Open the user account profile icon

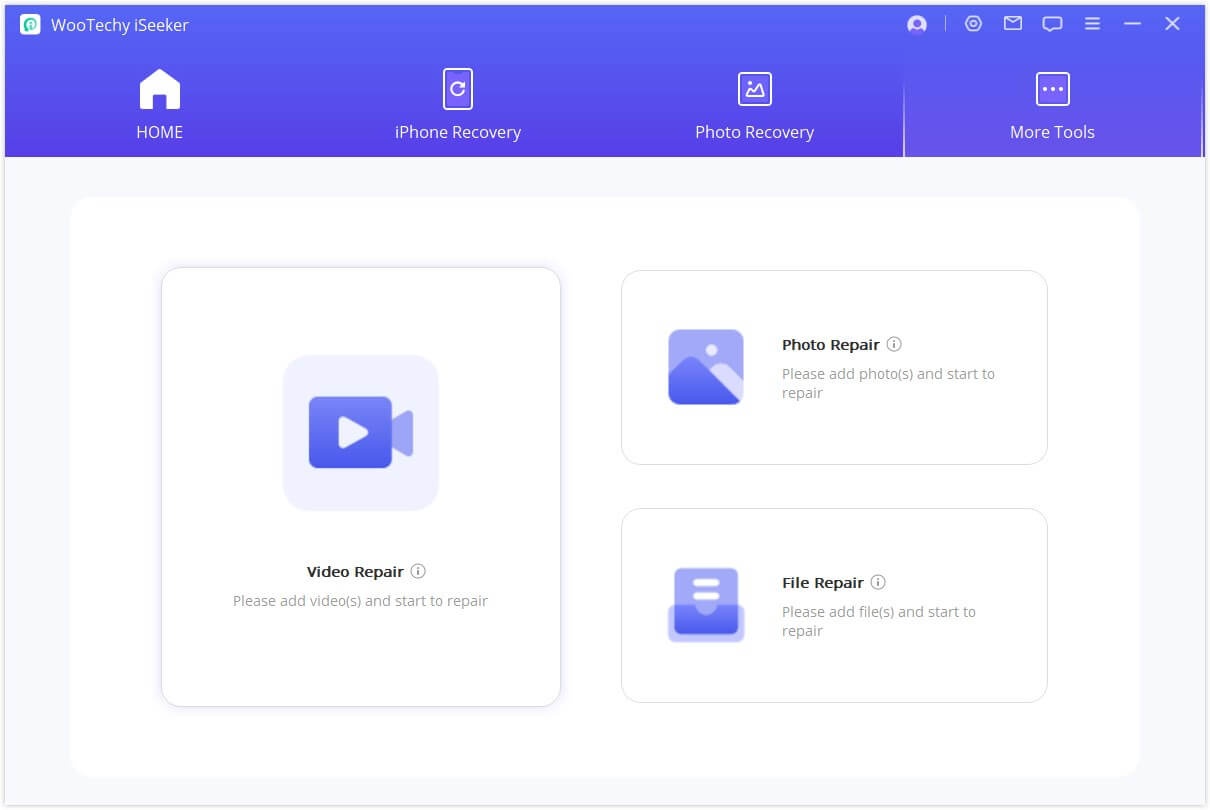click(x=916, y=25)
